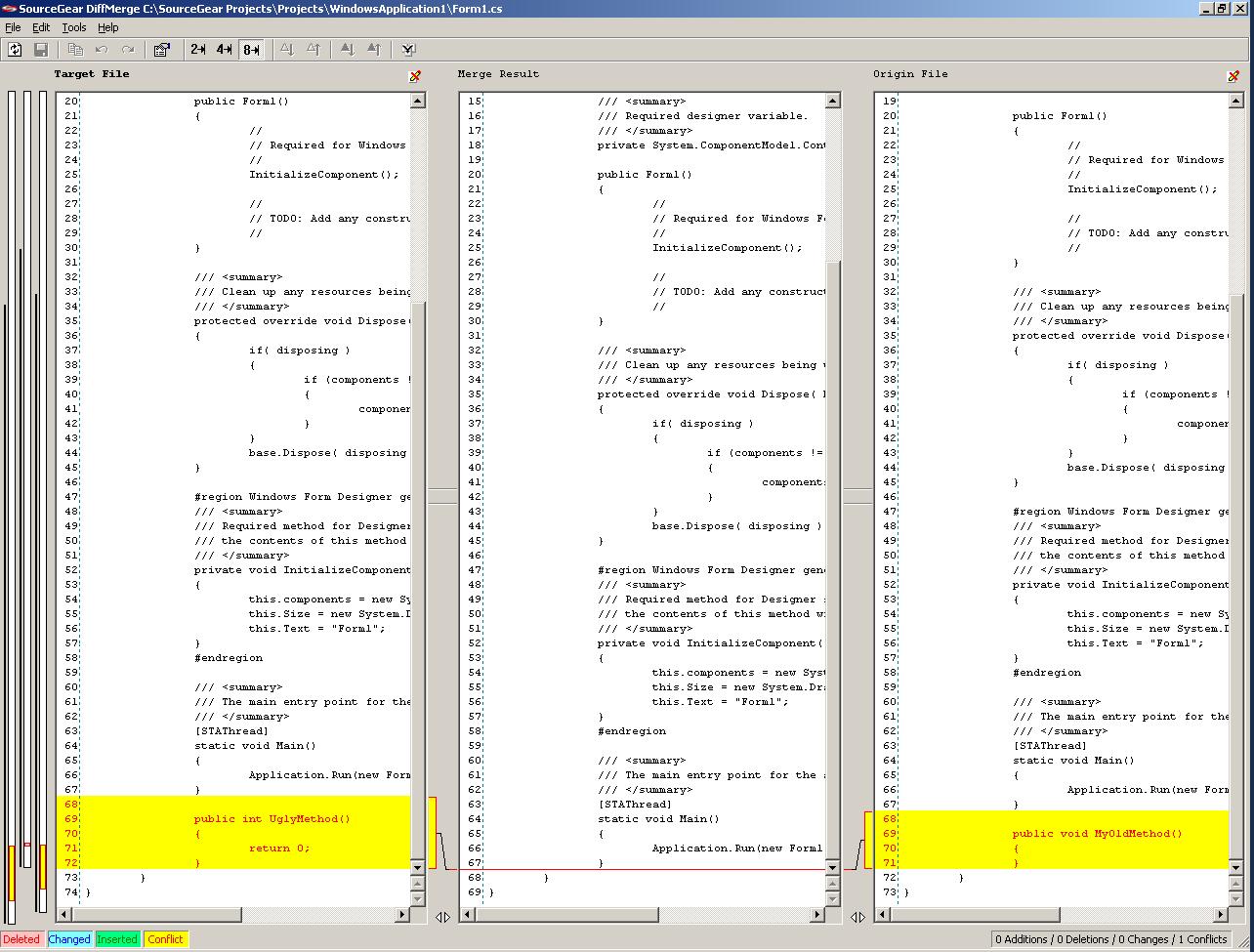Click conflict line 'public int UglyMethod()'
The height and width of the screenshot is (952, 1254).
click(272, 819)
